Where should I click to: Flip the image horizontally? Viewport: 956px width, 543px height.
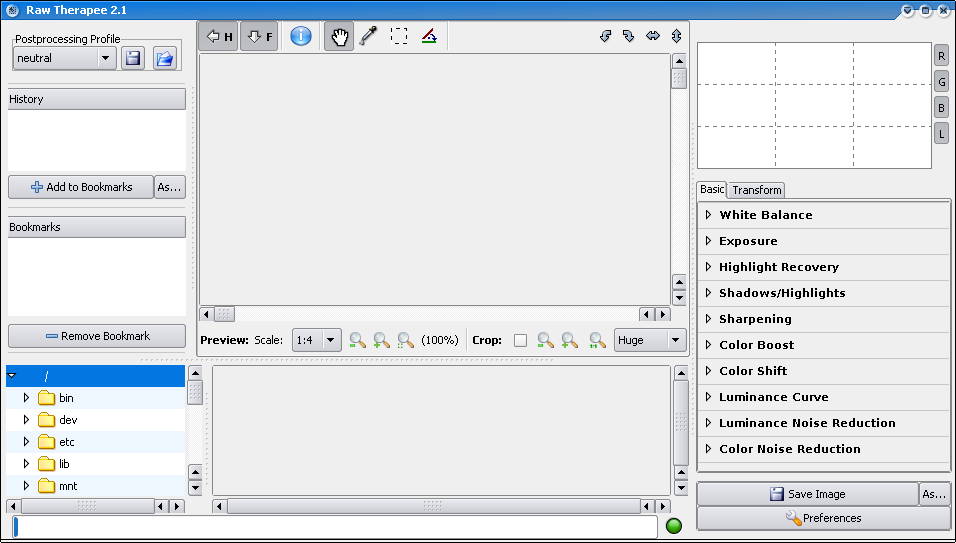653,37
